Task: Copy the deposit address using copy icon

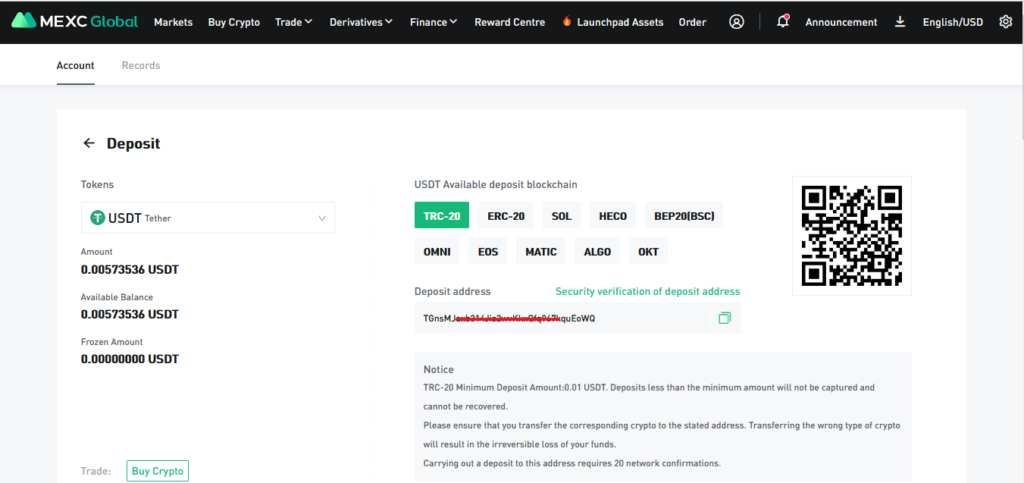Action: tap(724, 318)
